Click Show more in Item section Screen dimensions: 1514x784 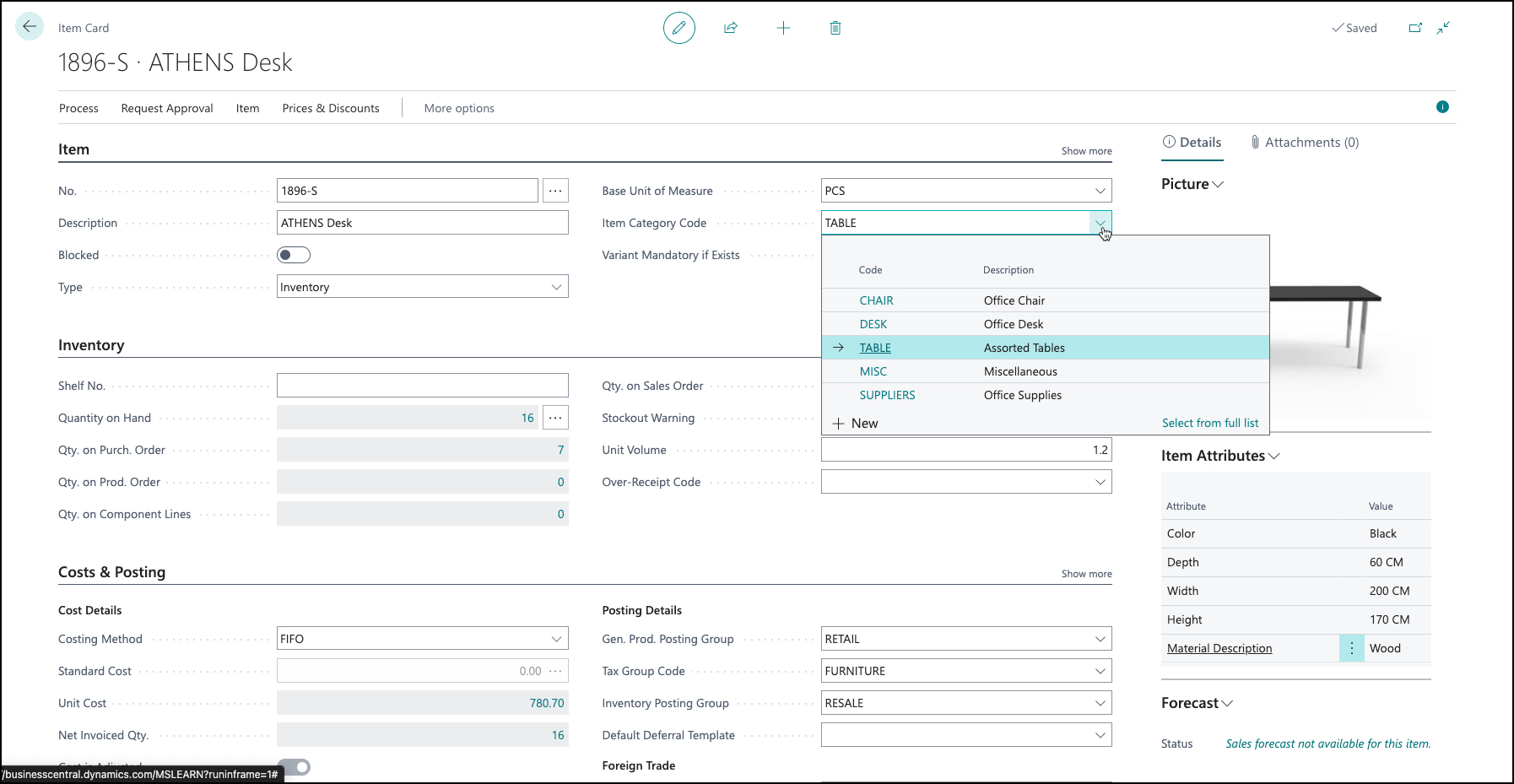(x=1086, y=151)
